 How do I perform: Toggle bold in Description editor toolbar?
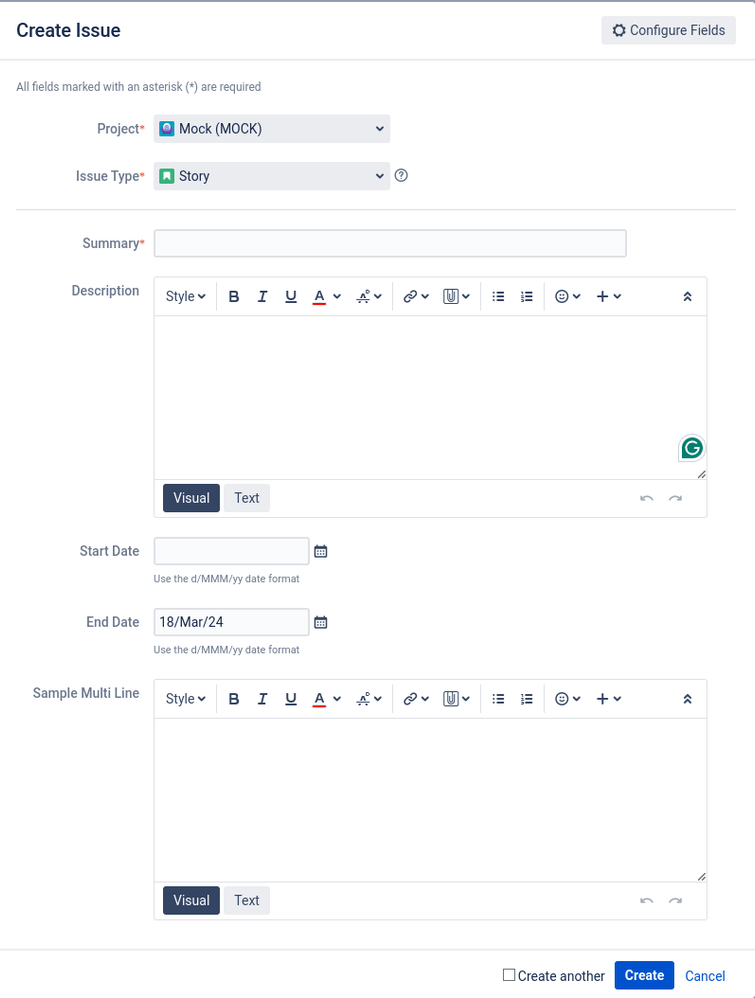[234, 297]
